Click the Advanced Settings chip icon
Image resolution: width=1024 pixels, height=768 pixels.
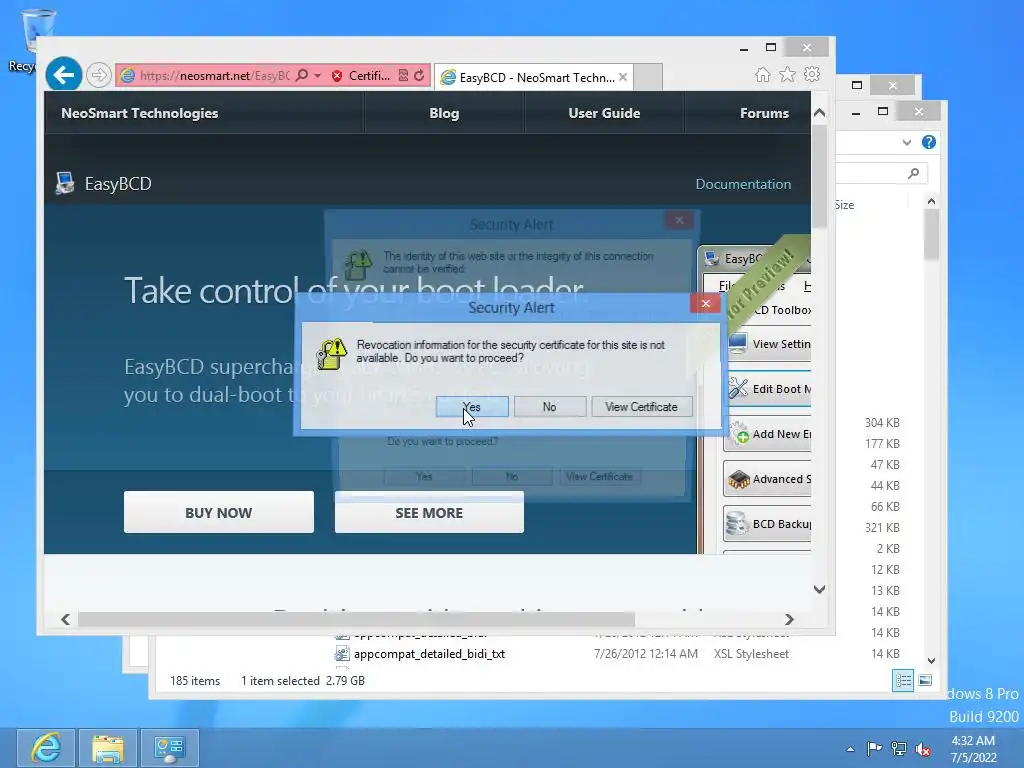coord(739,479)
